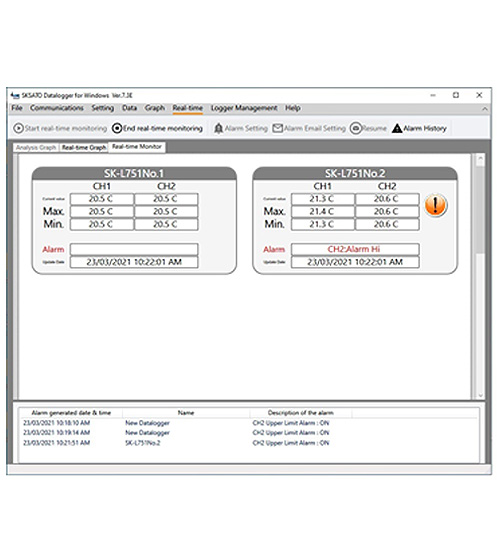Select alarm row 23/03/2021 10:19:14 AM
Viewport: 500px width, 550px height.
pyautogui.click(x=248, y=433)
